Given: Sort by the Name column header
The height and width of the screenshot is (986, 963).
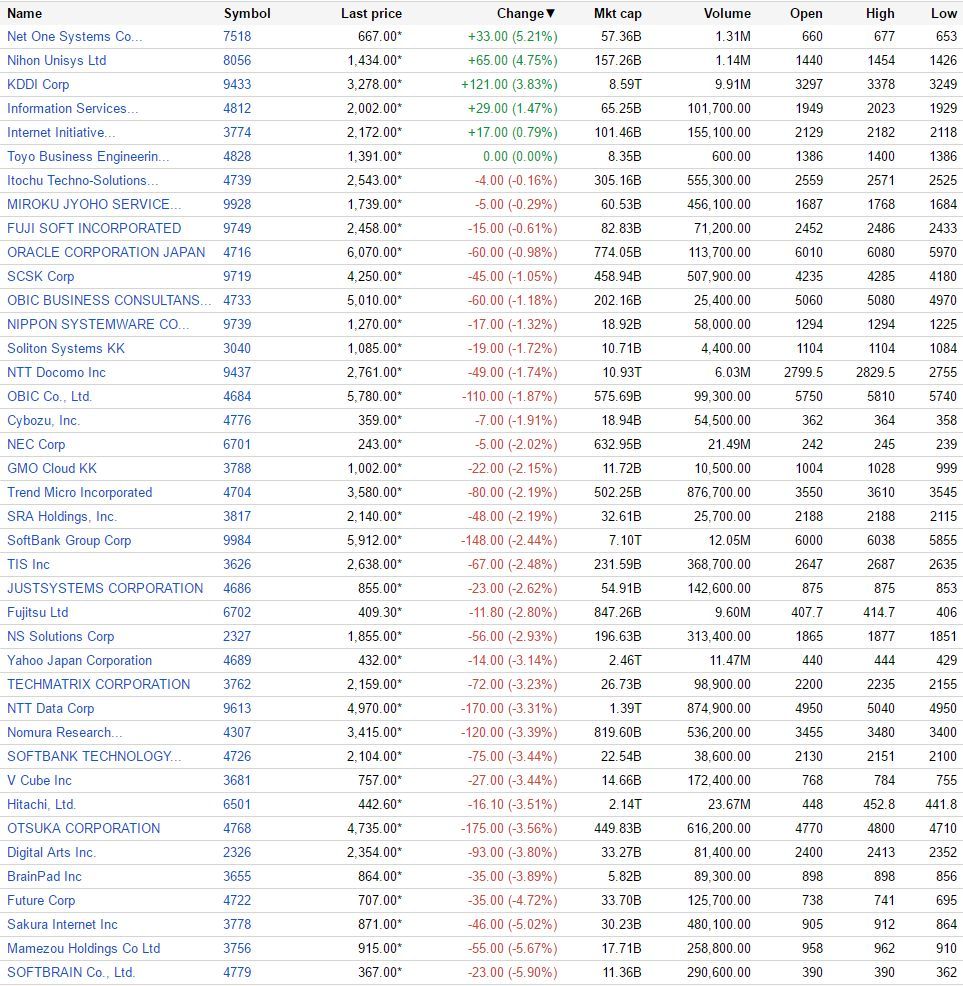Looking at the screenshot, I should (25, 13).
